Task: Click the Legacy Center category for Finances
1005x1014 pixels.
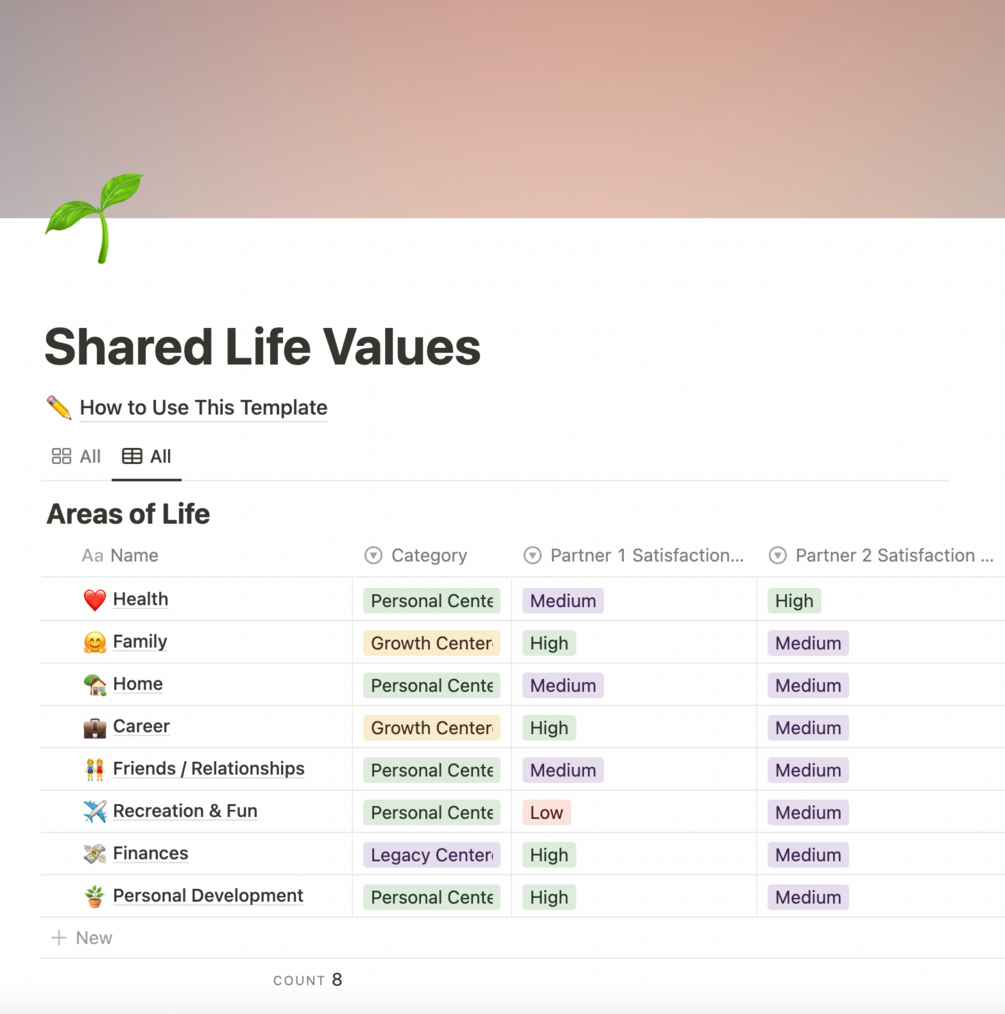Action: click(x=431, y=855)
